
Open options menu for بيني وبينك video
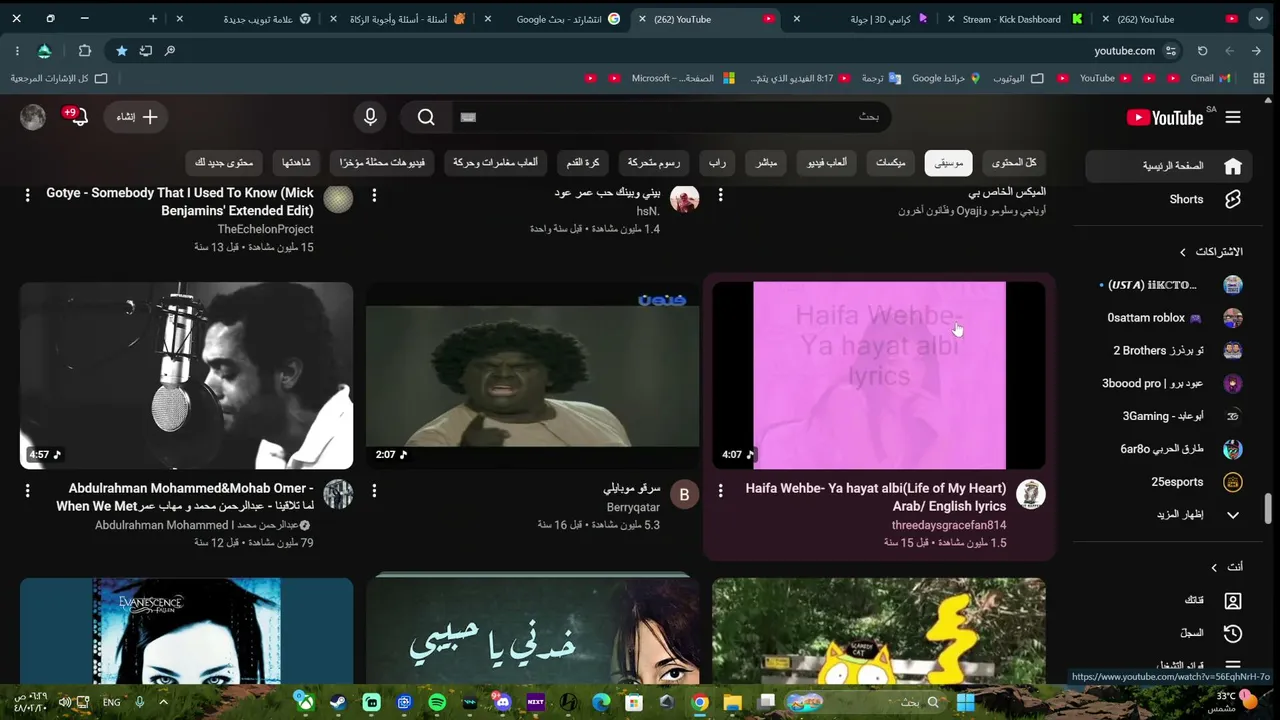[374, 195]
